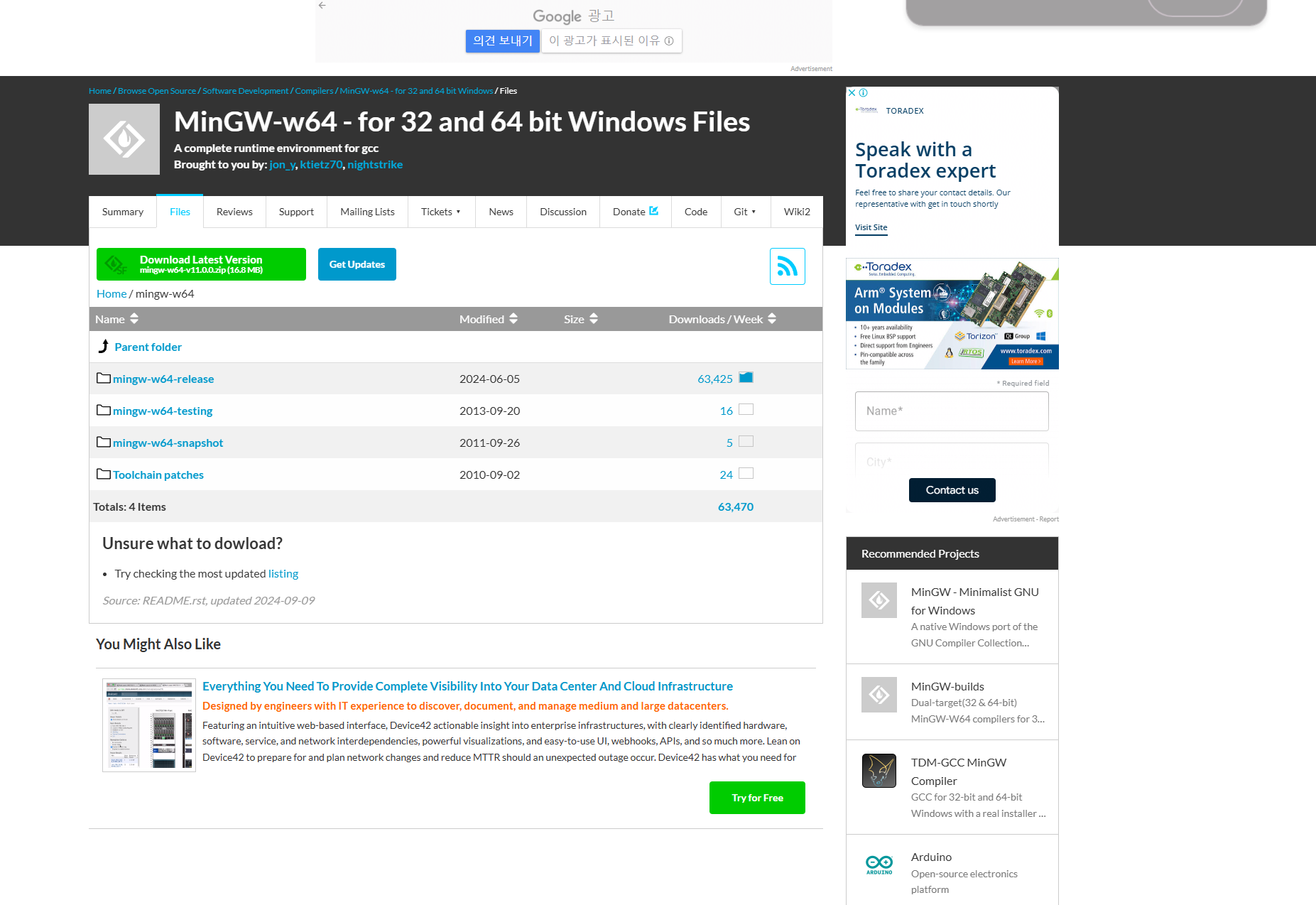Screen dimensions: 1316x905
Task: Click the download chart icon for mingw-w64-snapshot
Action: 746,441
